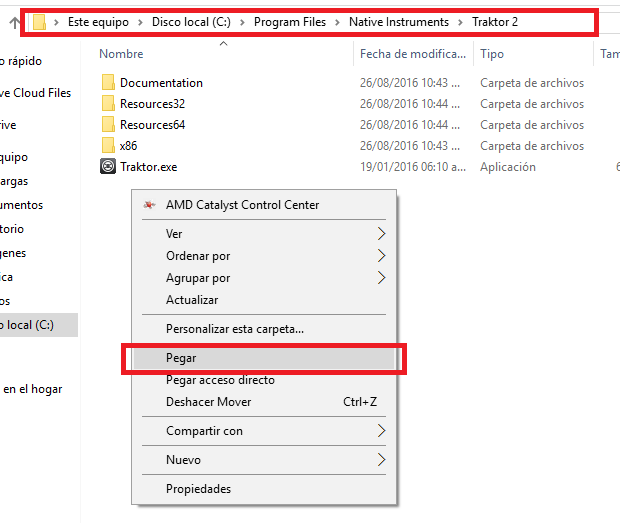Screen dimensions: 620x523
Task: Choose Deshacer Mover in context menu
Action: [x=264, y=402]
